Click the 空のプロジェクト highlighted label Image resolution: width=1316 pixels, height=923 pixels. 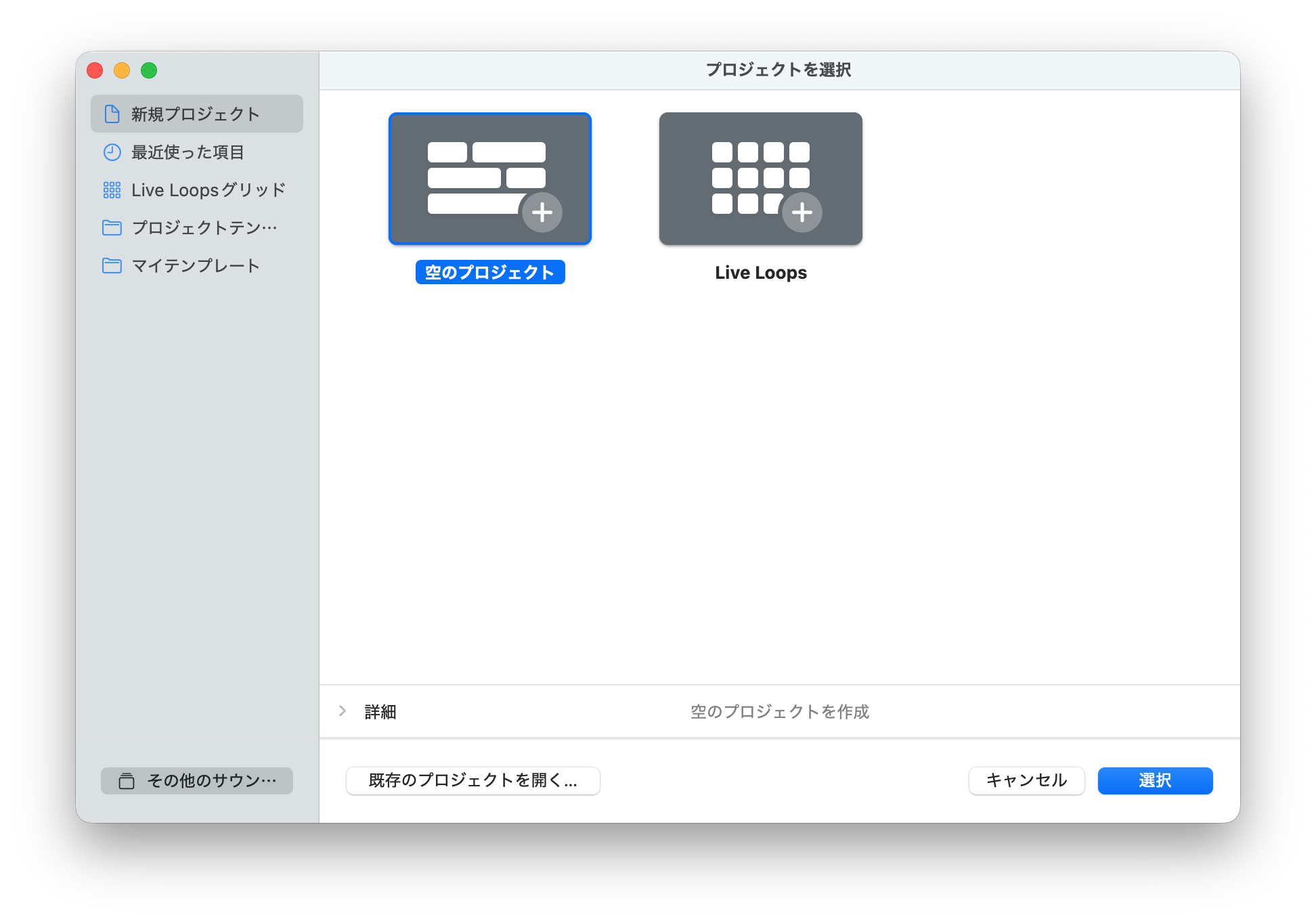489,272
